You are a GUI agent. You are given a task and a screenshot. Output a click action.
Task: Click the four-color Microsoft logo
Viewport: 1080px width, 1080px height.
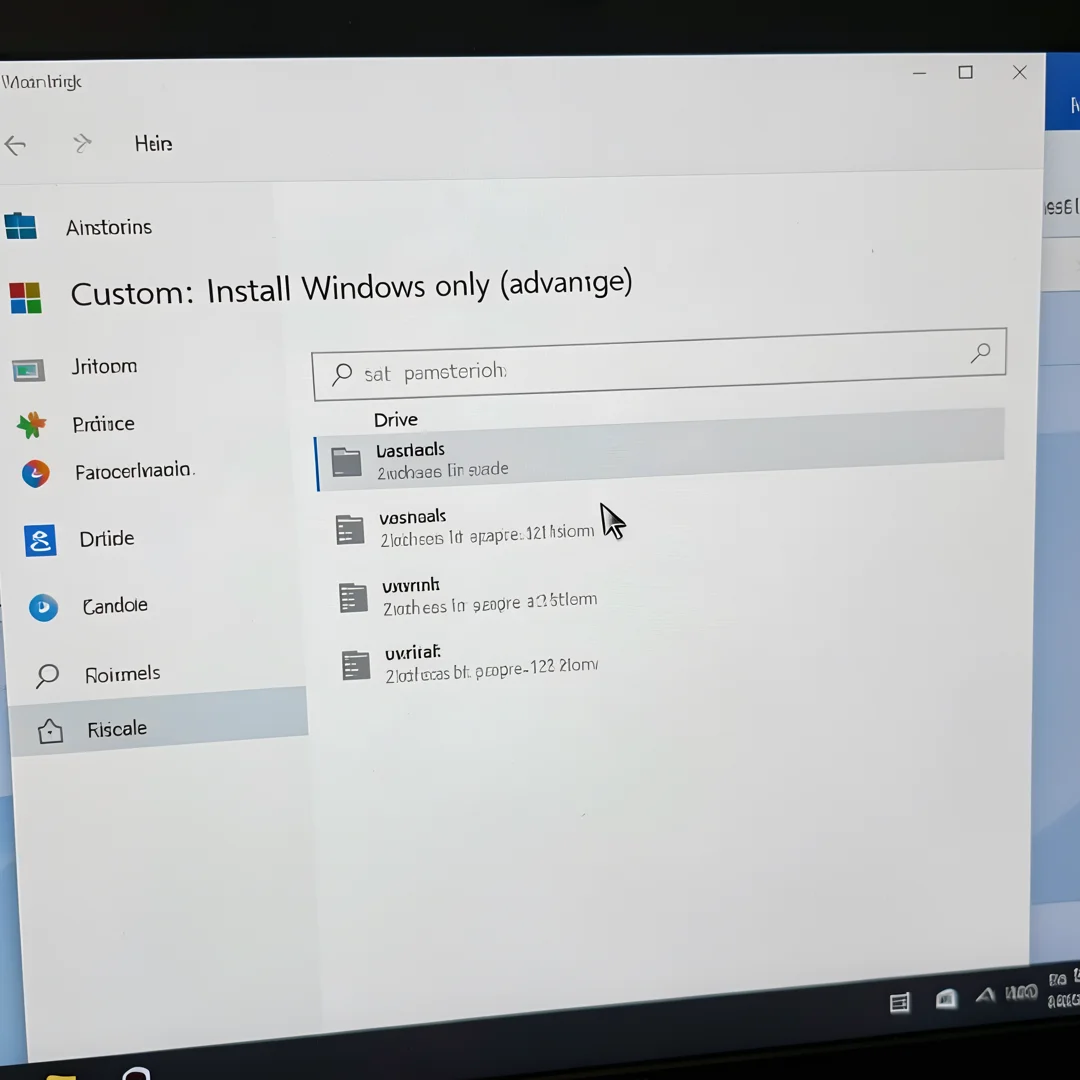[25, 298]
